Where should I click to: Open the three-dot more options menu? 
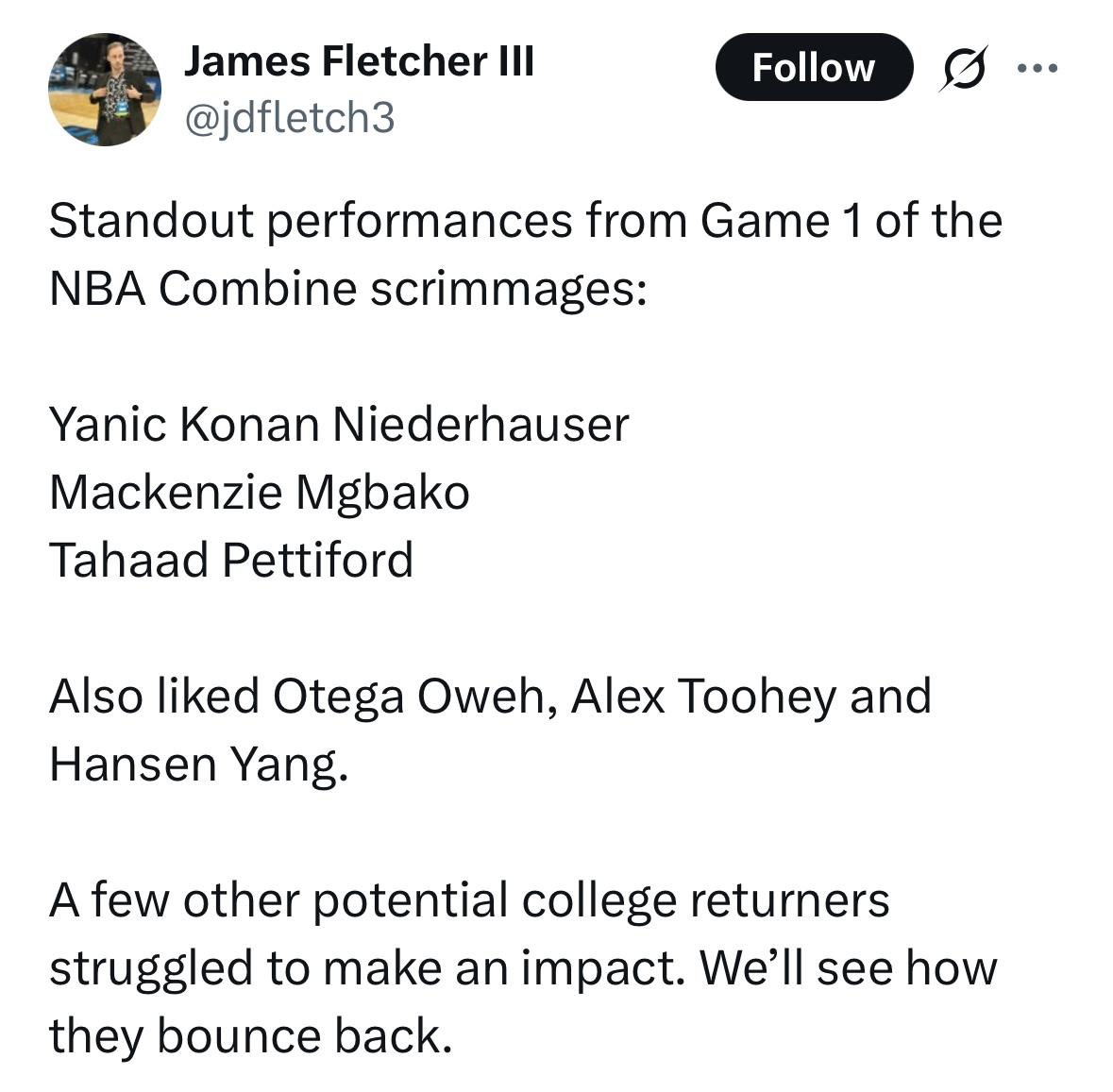point(1037,68)
